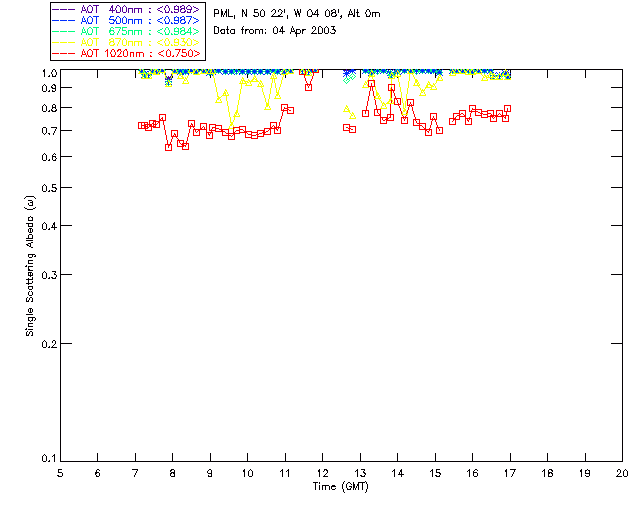Click the AOT 870nm legend entry
640x512 pixels.
coord(127,42)
